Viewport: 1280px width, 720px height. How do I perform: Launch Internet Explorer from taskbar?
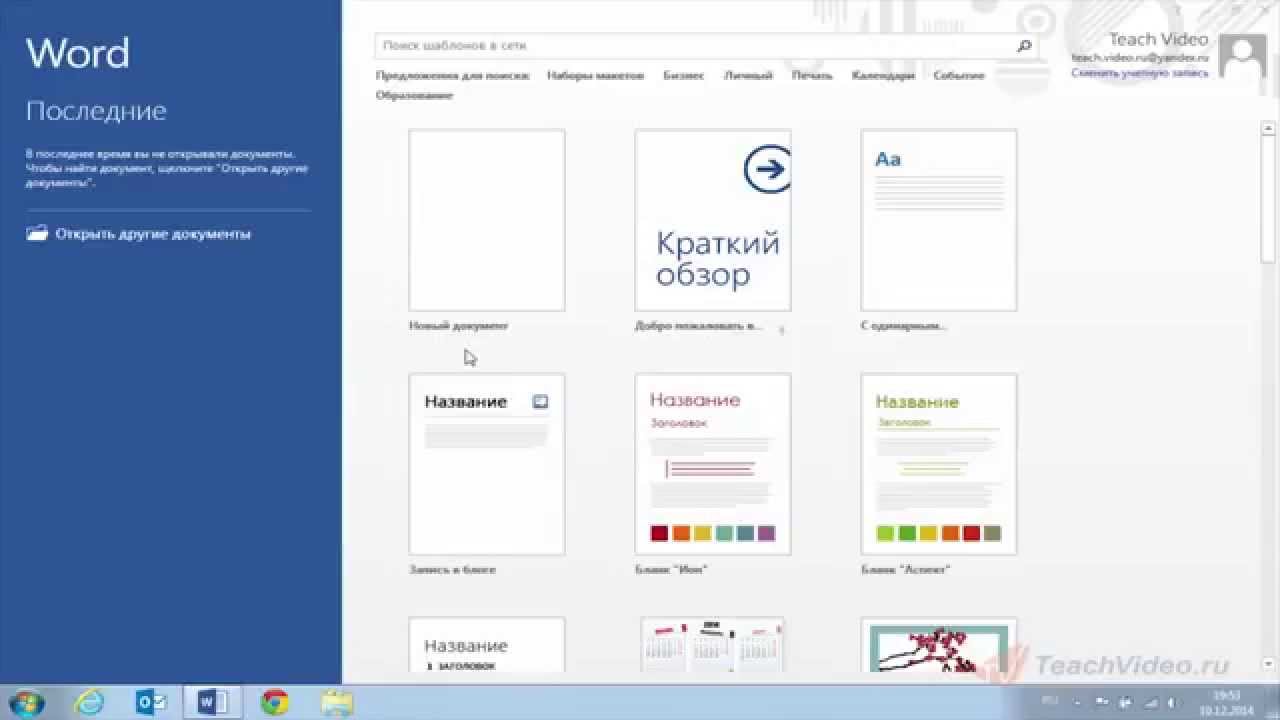pos(89,703)
